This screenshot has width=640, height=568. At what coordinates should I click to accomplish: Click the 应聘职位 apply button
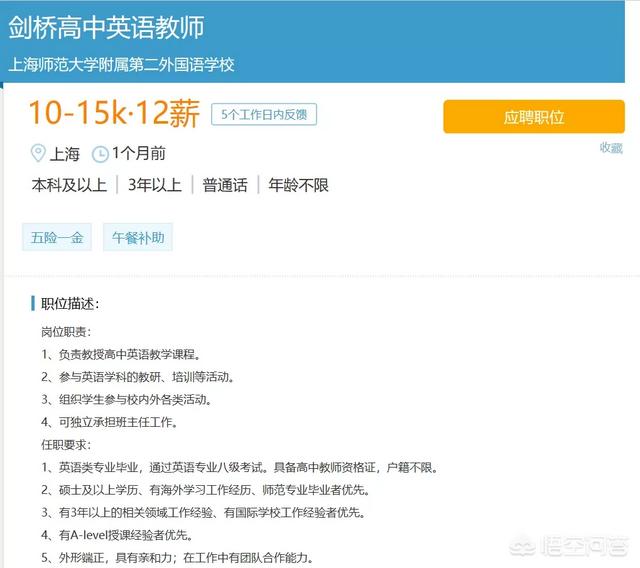click(x=534, y=117)
